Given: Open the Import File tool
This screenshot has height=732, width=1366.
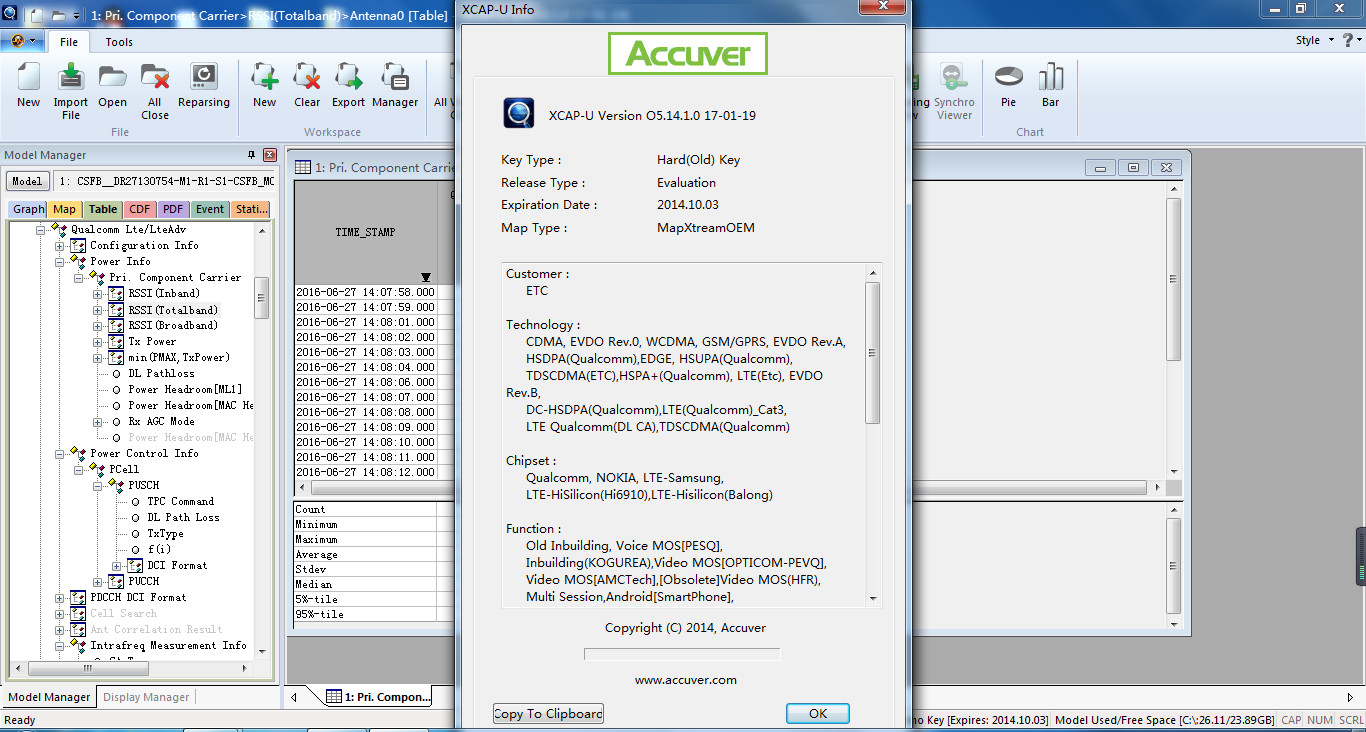Looking at the screenshot, I should pyautogui.click(x=70, y=88).
